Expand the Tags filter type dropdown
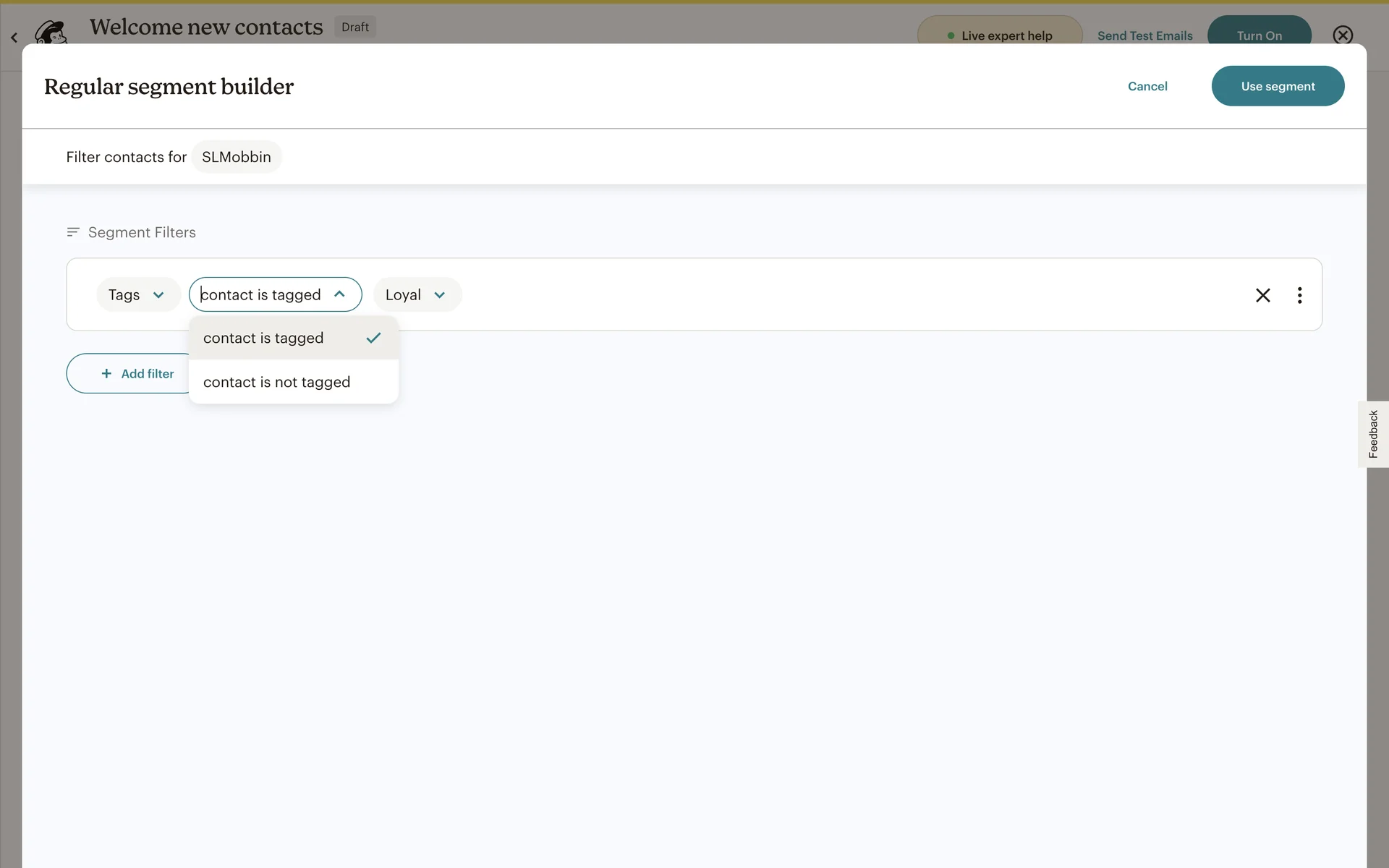The width and height of the screenshot is (1389, 868). (137, 295)
